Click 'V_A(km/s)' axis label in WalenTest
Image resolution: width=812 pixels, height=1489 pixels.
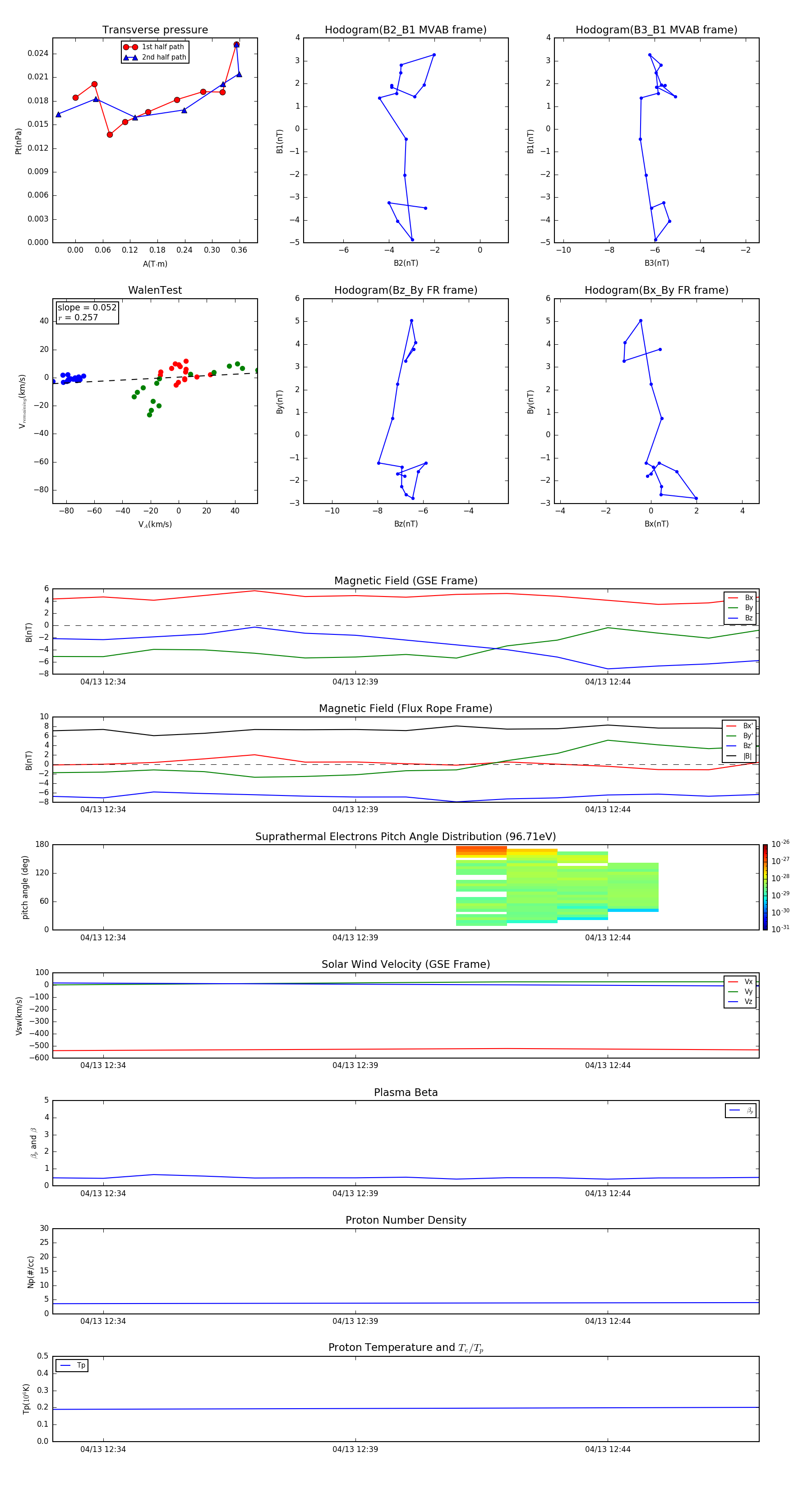point(155,524)
